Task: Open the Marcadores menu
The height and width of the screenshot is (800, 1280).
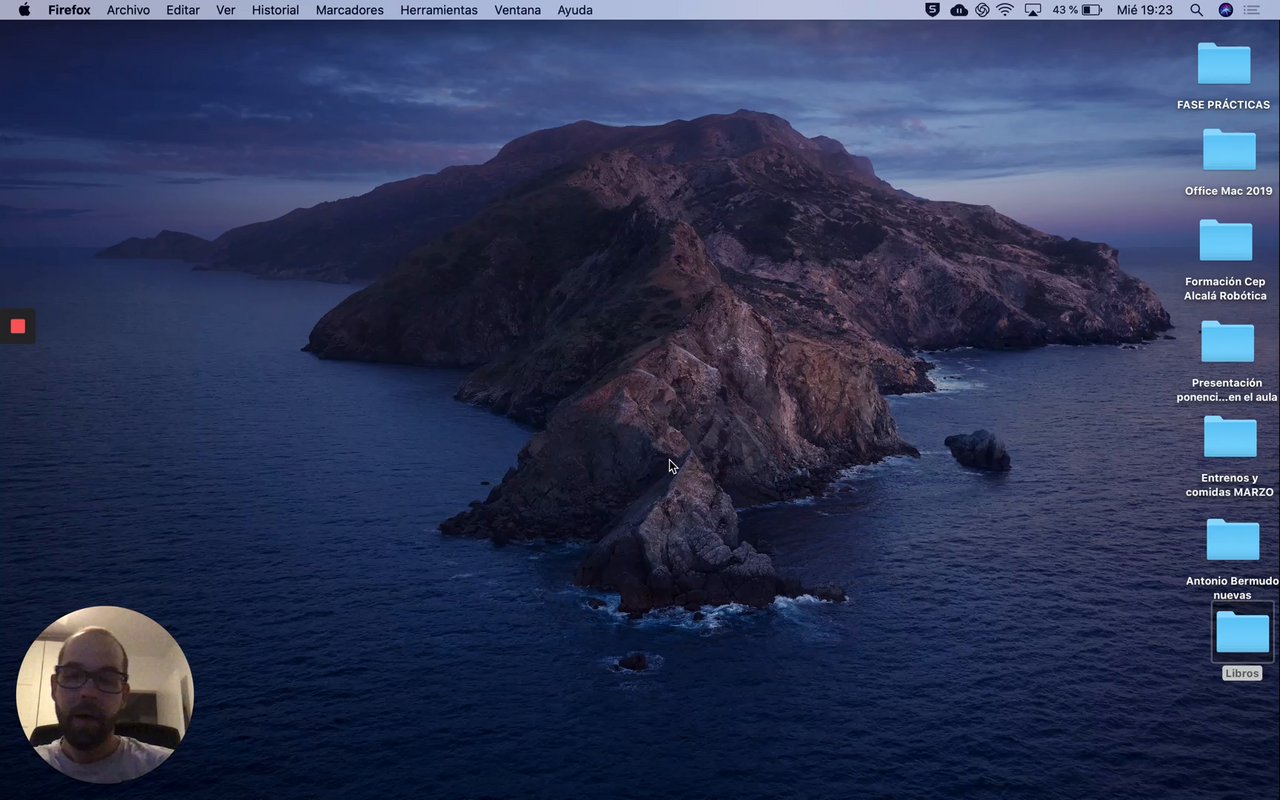Action: tap(350, 10)
